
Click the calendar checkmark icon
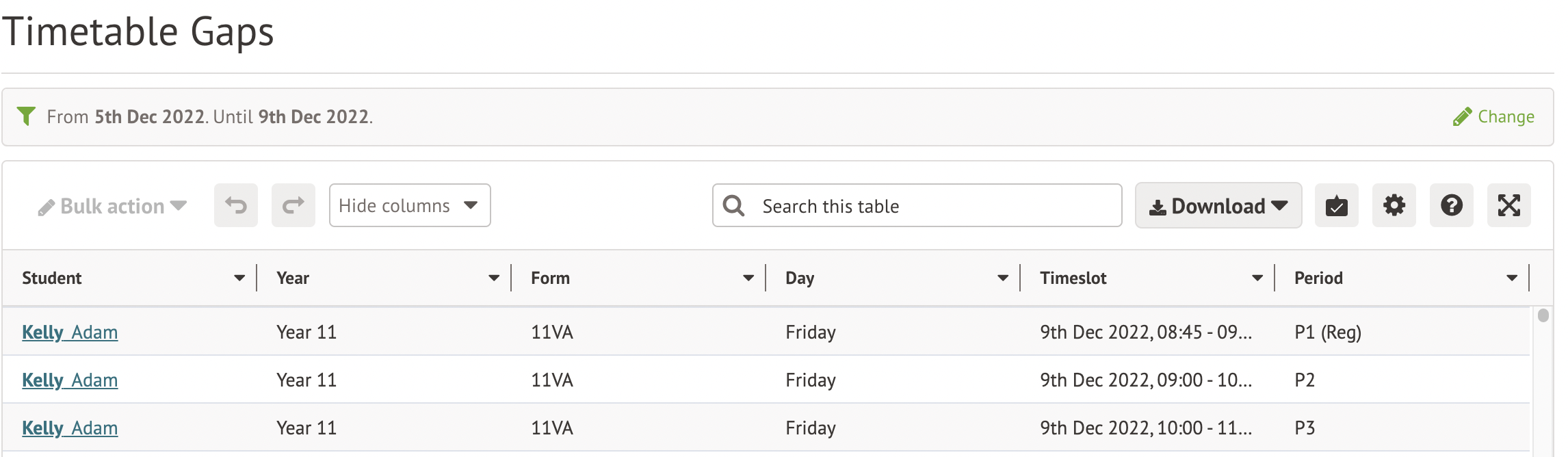(x=1336, y=205)
